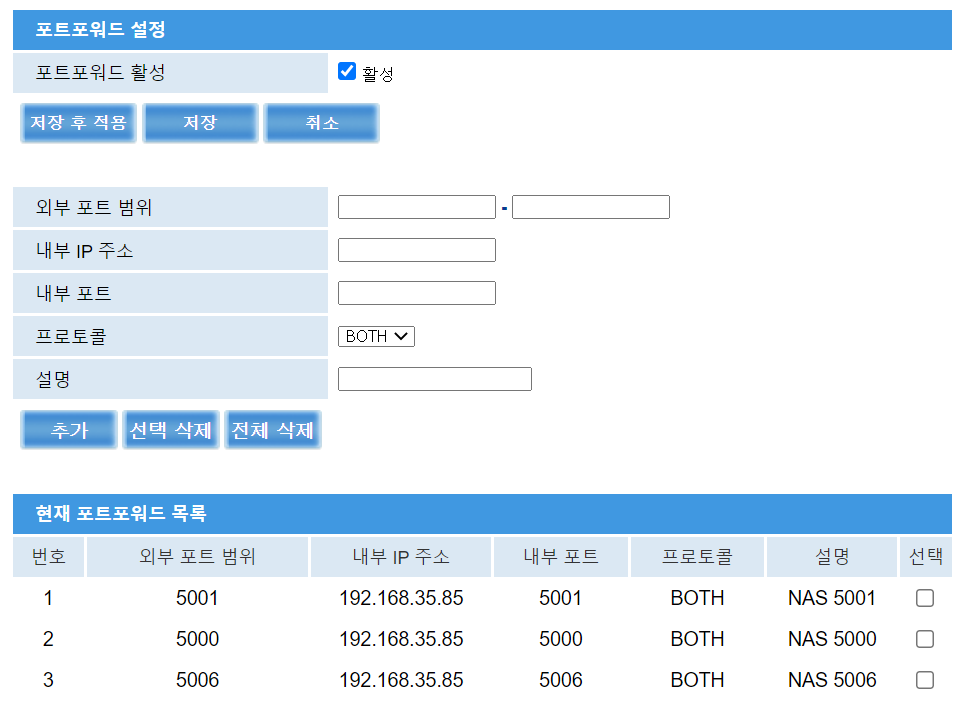Select the checkbox for NAS 5001 rule
975x723 pixels.
point(925,598)
